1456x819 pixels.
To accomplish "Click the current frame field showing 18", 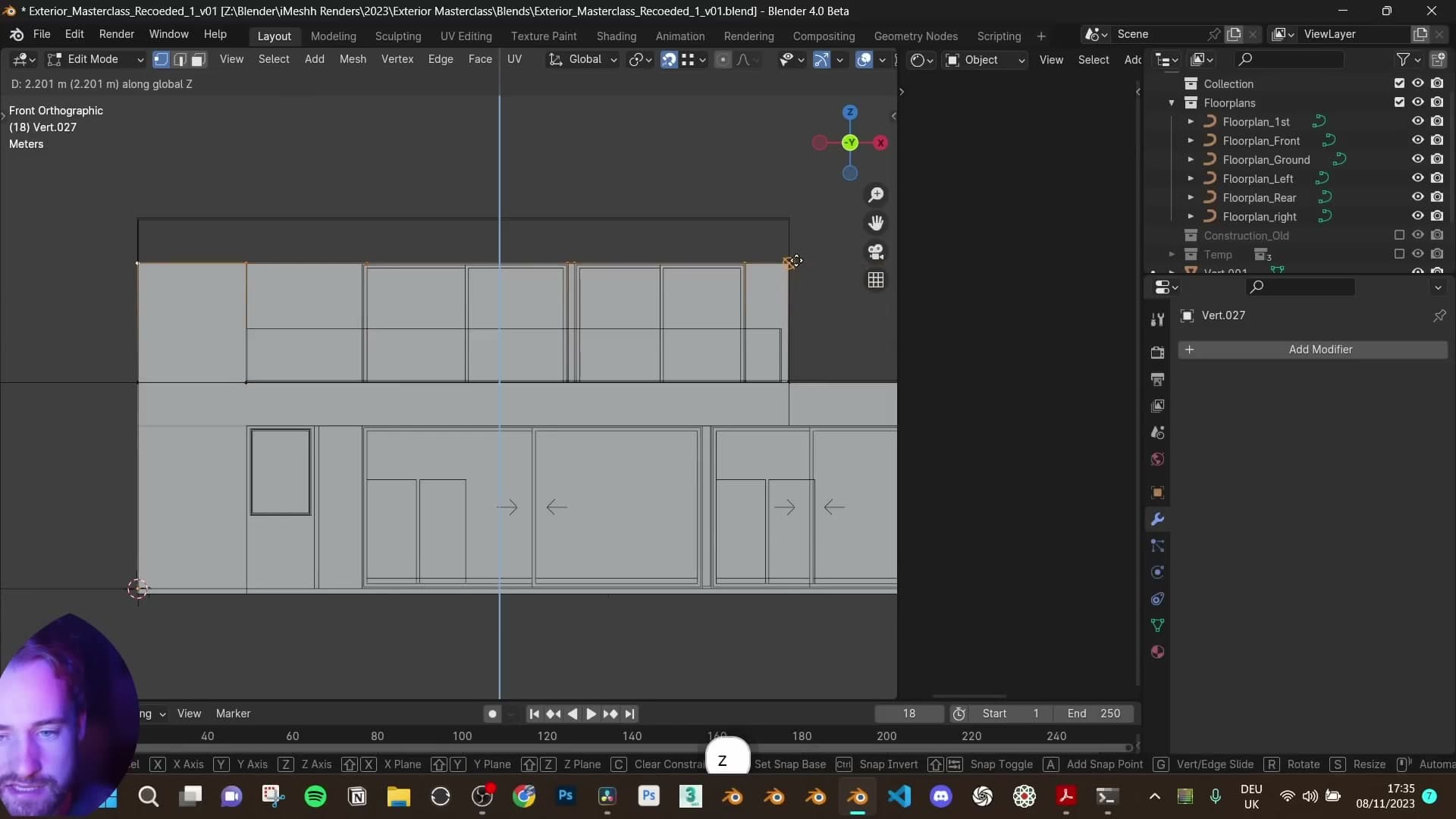I will click(x=909, y=714).
